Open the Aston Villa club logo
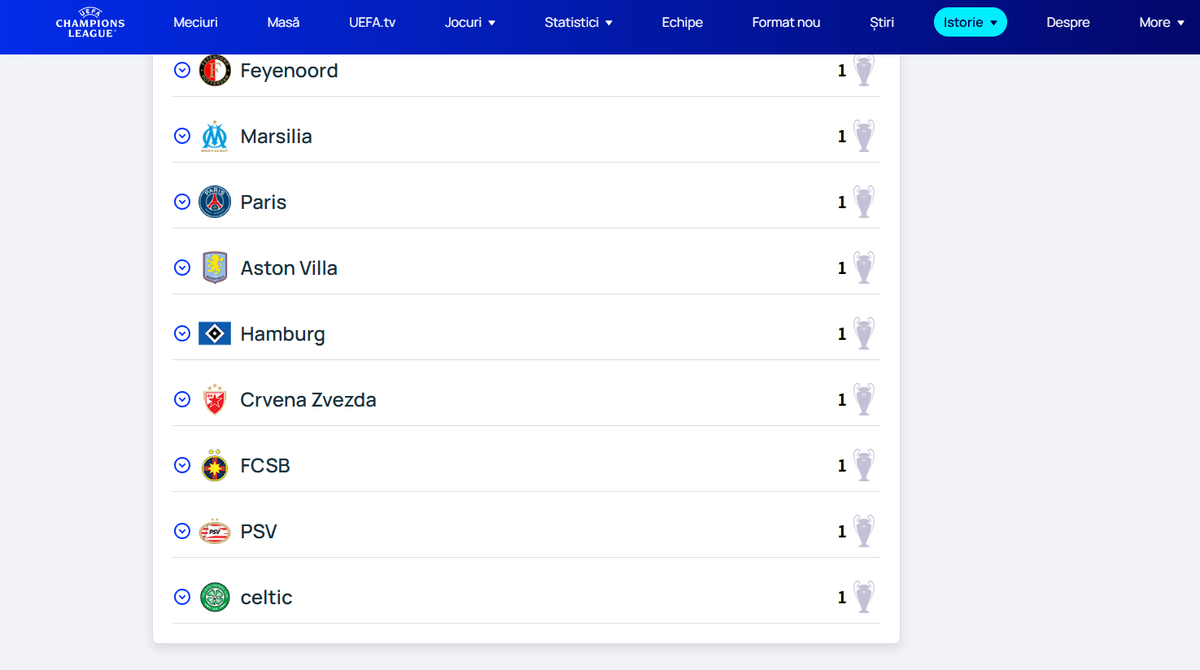1200x670 pixels. pyautogui.click(x=214, y=267)
